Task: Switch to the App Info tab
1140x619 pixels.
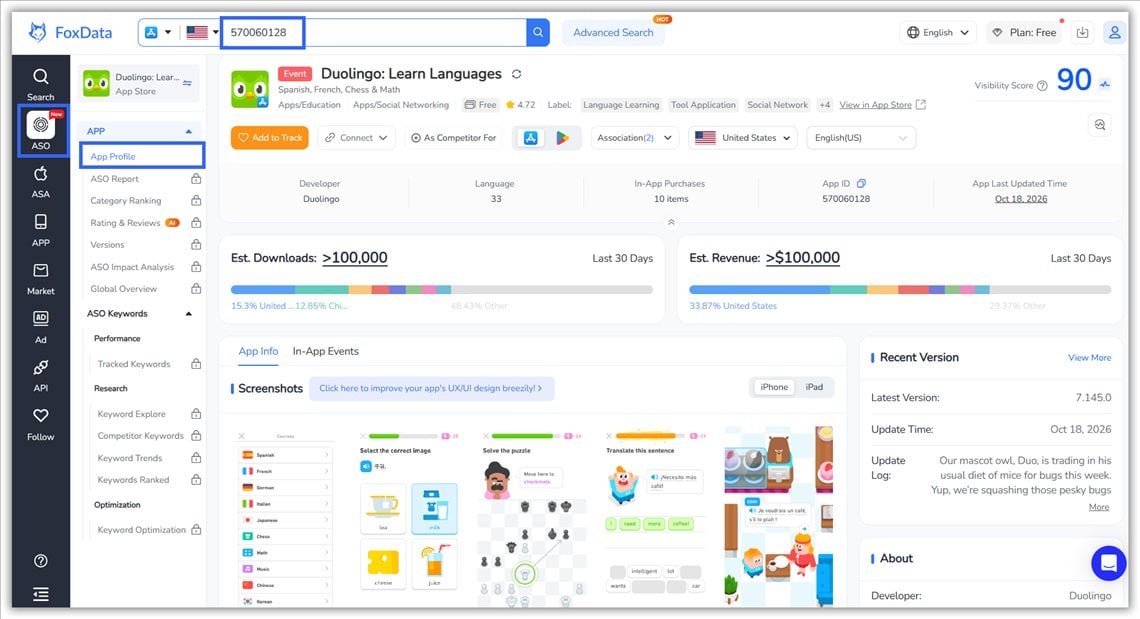Action: [x=258, y=351]
